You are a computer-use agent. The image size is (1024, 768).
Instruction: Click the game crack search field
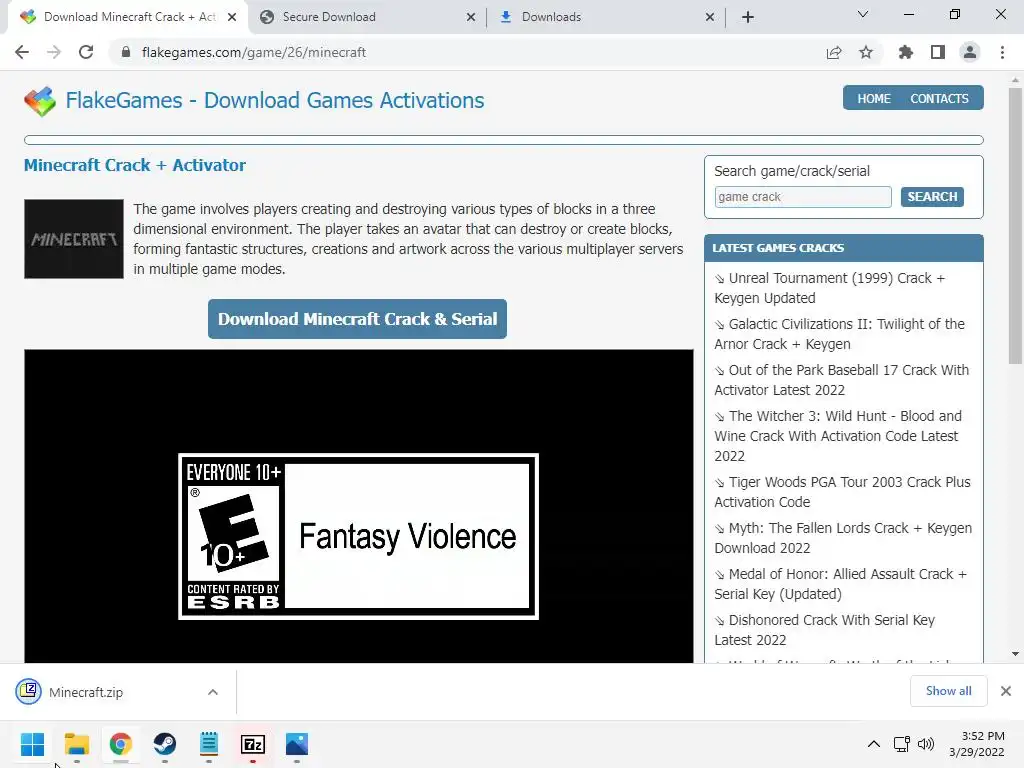[803, 197]
